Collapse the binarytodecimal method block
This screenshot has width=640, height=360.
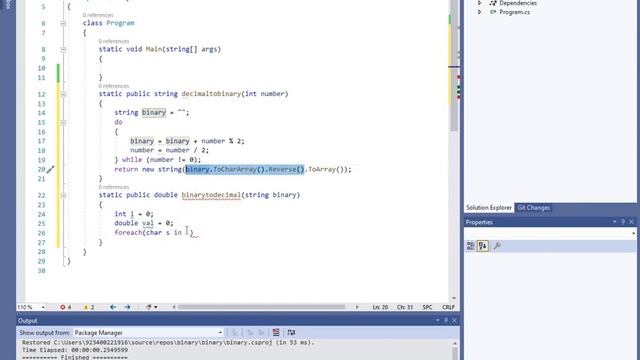[x=63, y=196]
